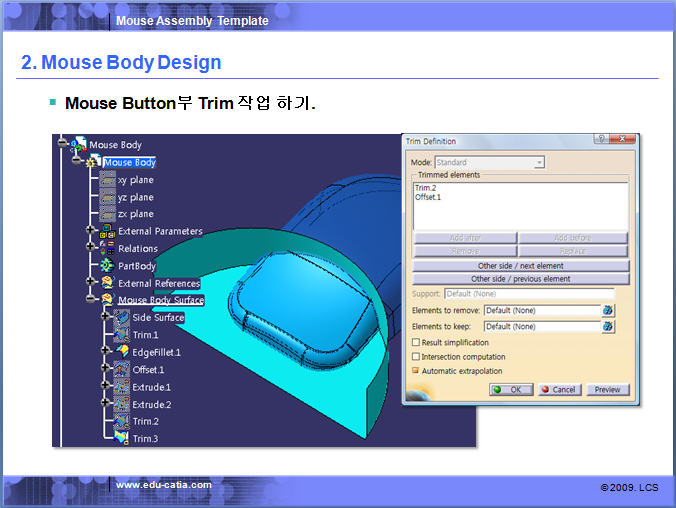676x508 pixels.
Task: Expand the Extrude.1 tree node
Action: [105, 387]
